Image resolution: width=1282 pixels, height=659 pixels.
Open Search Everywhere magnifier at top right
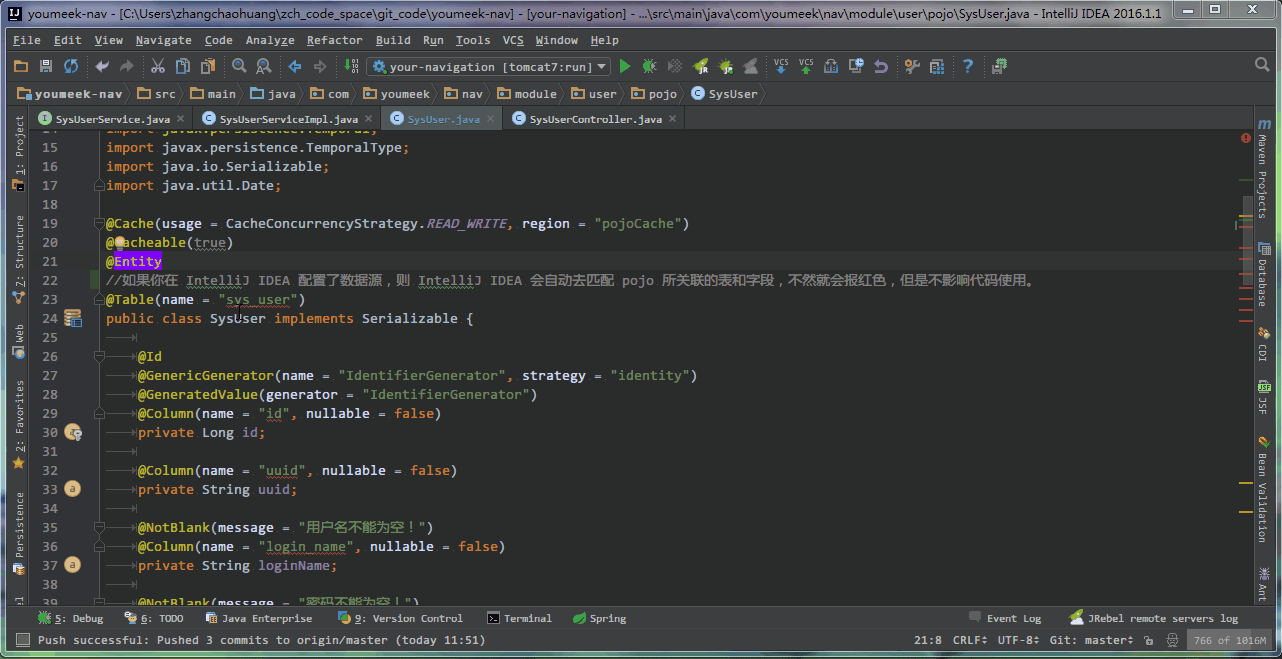(1262, 65)
